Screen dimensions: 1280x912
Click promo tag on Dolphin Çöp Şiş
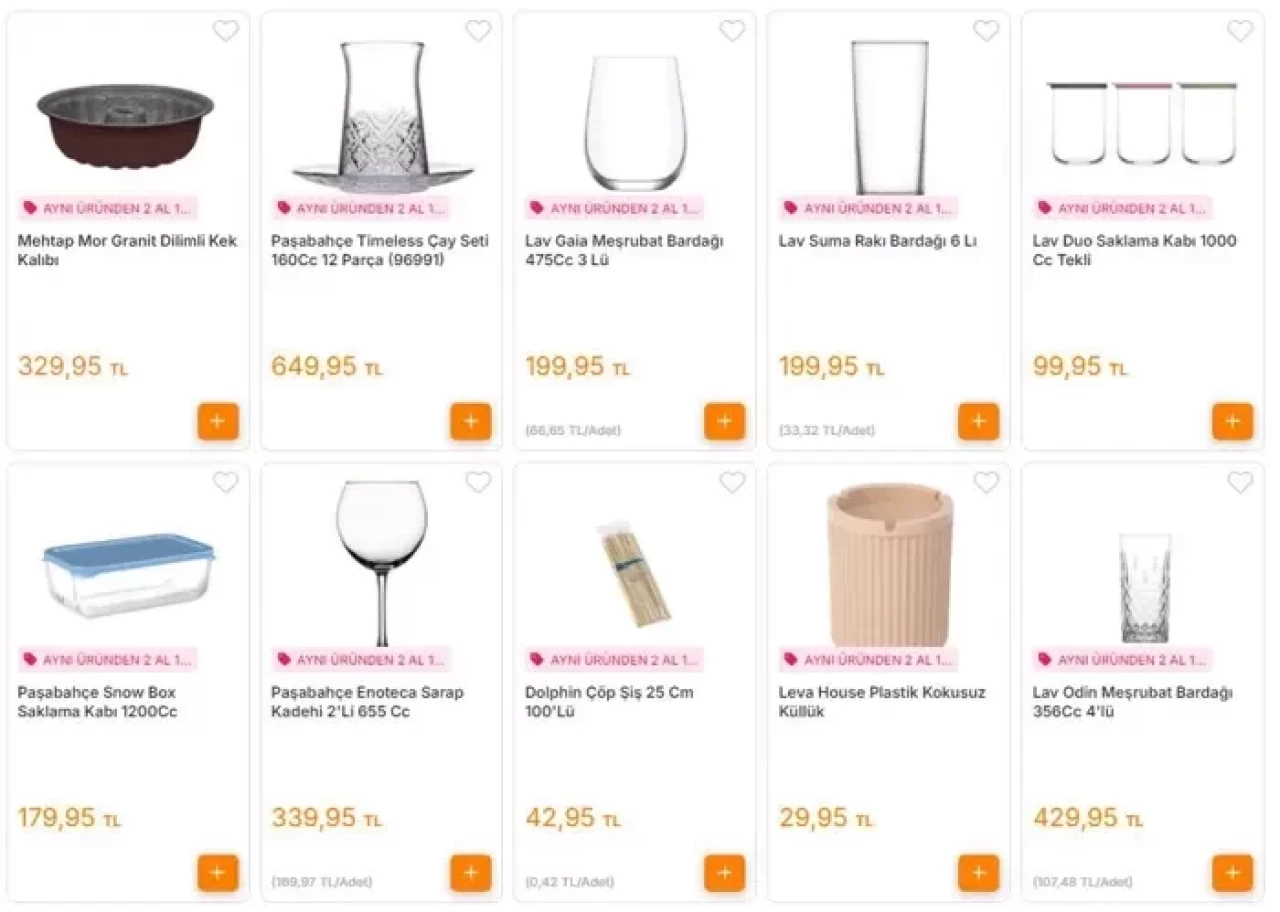[615, 660]
